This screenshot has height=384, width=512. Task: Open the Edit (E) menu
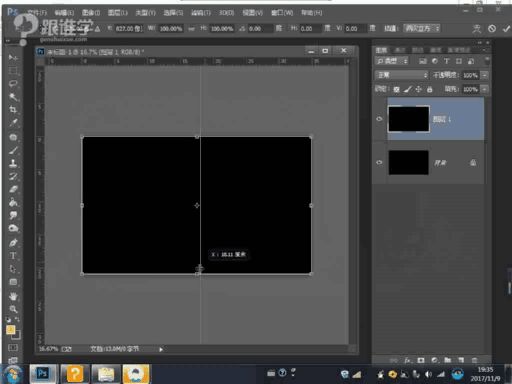tap(64, 13)
